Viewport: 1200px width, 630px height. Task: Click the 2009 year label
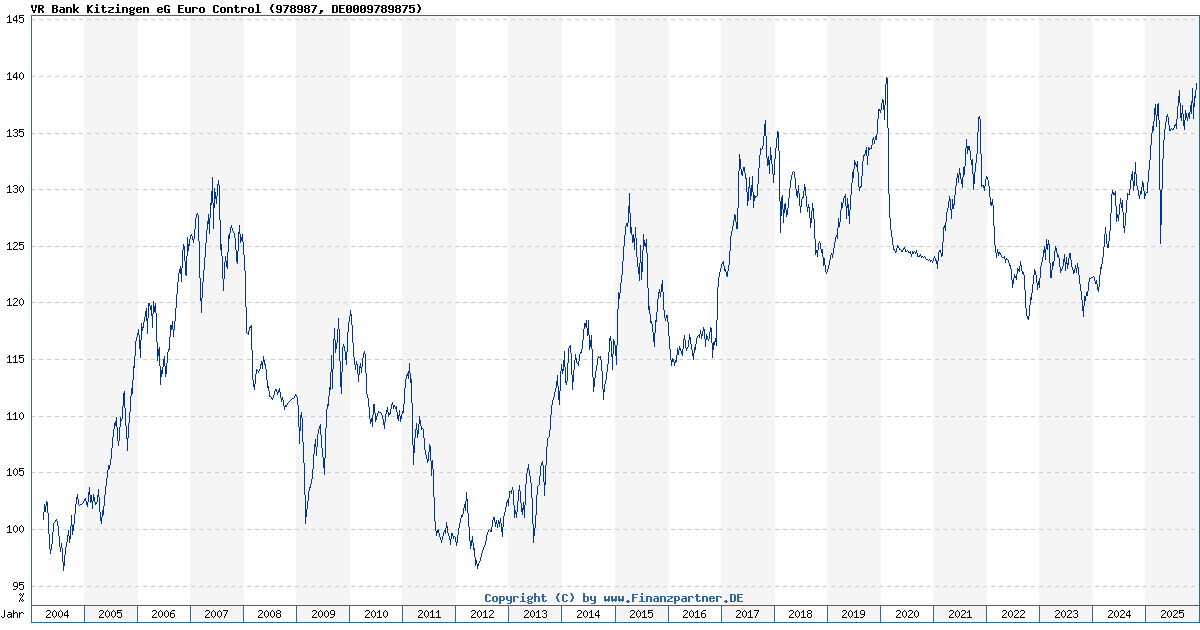[x=323, y=614]
